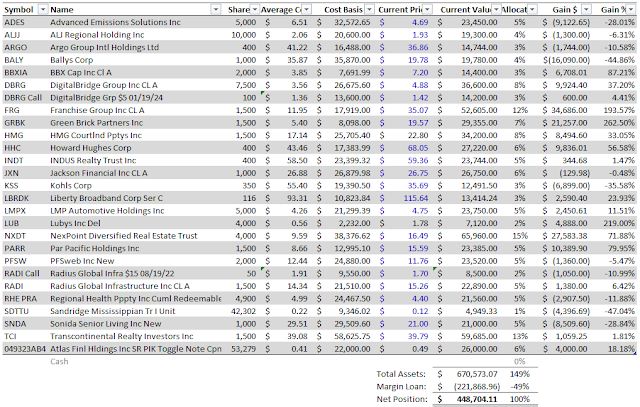Select the ADES symbol cell
Image resolution: width=640 pixels, height=407 pixels.
14,22
